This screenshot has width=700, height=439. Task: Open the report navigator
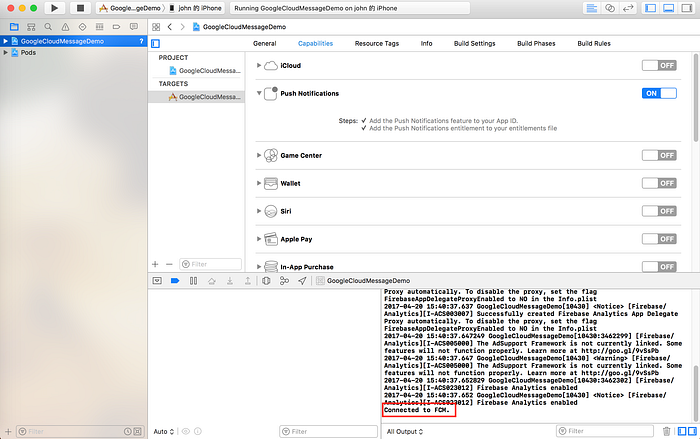(x=133, y=27)
